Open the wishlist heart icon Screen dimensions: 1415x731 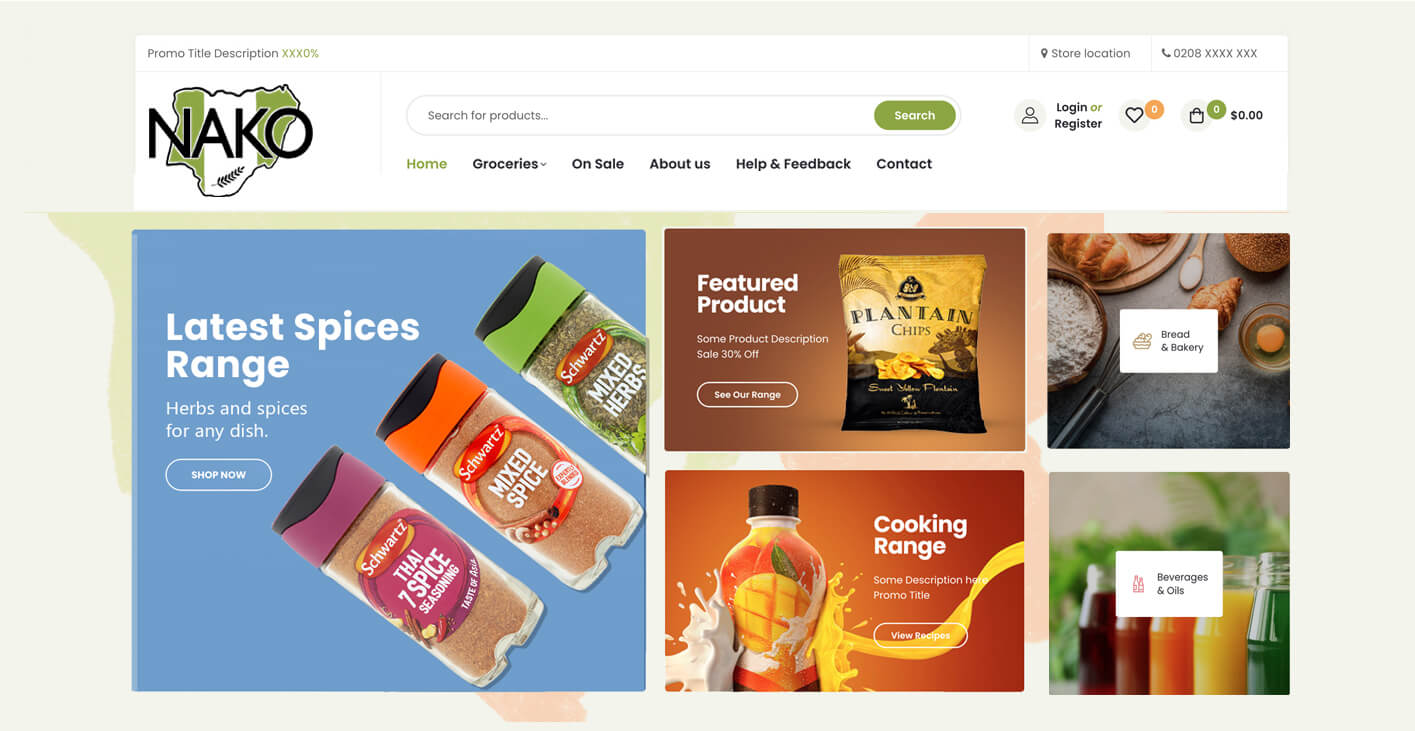pyautogui.click(x=1134, y=115)
